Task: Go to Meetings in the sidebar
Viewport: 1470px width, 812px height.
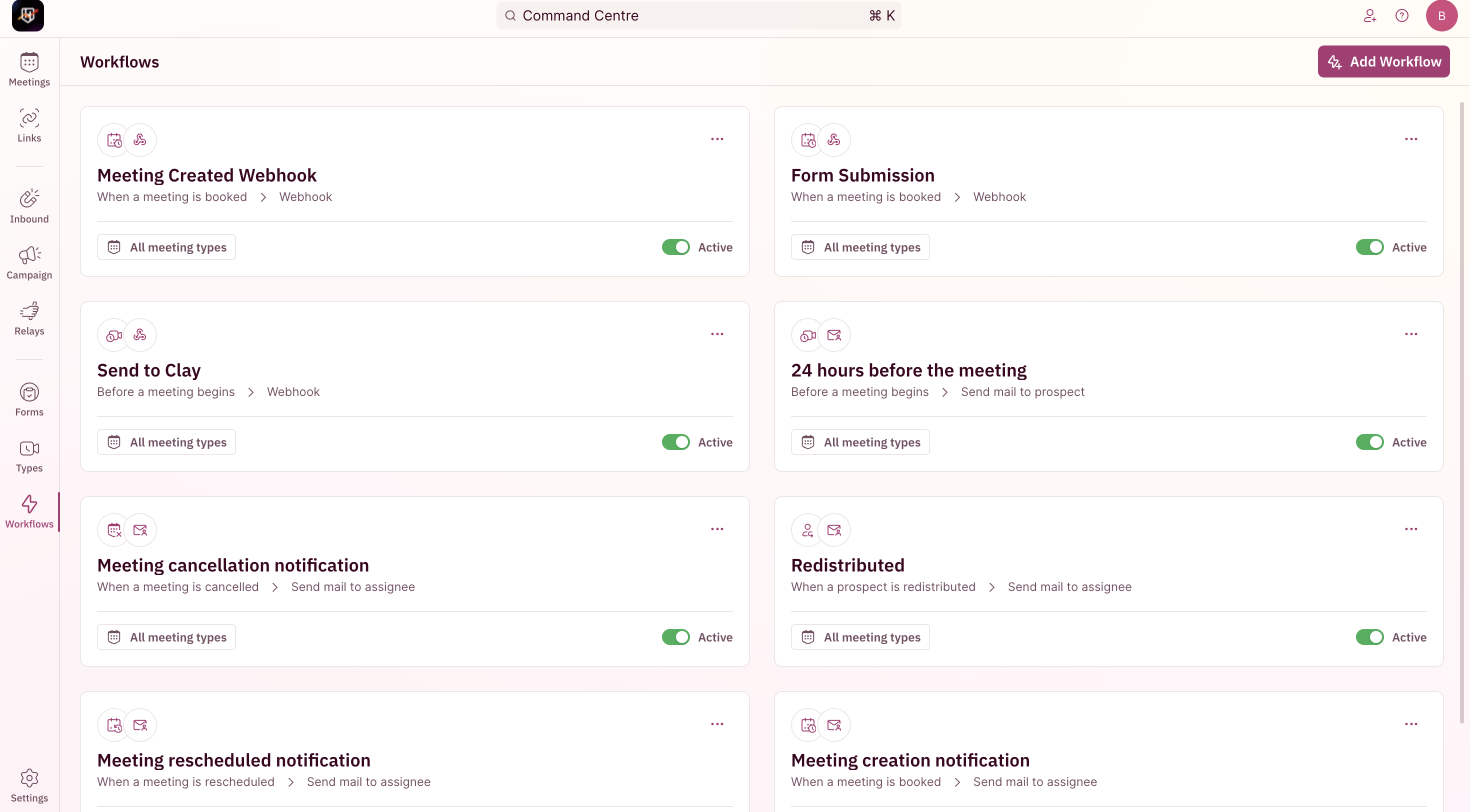Action: (x=29, y=69)
